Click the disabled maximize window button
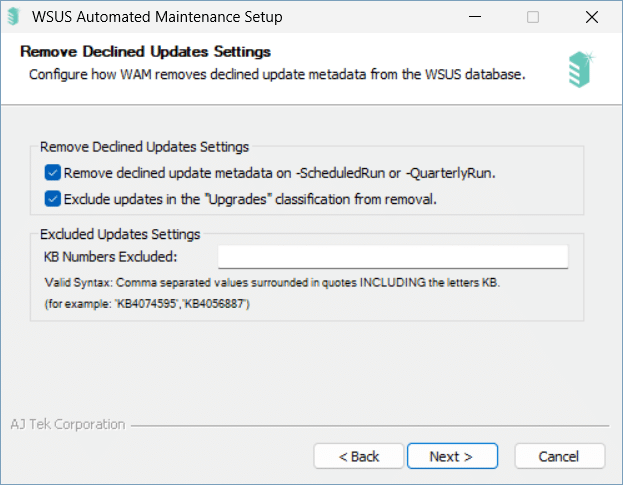This screenshot has height=485, width=623. (533, 17)
